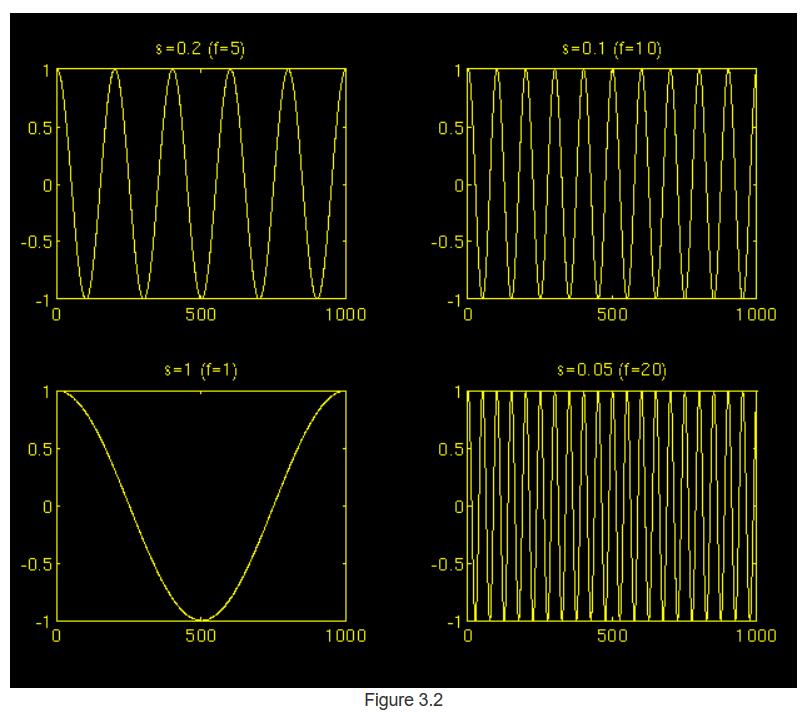The height and width of the screenshot is (718, 808).
Task: Select the s=0.05 (f=20) dense waveform plot
Action: pos(612,506)
